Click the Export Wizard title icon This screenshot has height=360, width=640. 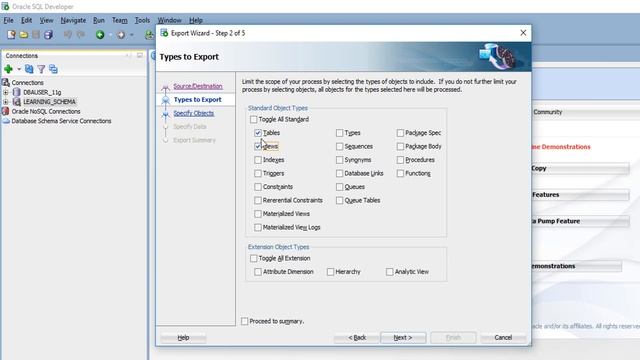[x=164, y=33]
